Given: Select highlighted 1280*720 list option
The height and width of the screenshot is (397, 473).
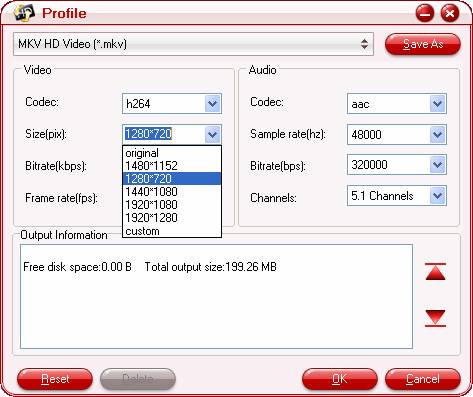Looking at the screenshot, I should click(x=172, y=179).
